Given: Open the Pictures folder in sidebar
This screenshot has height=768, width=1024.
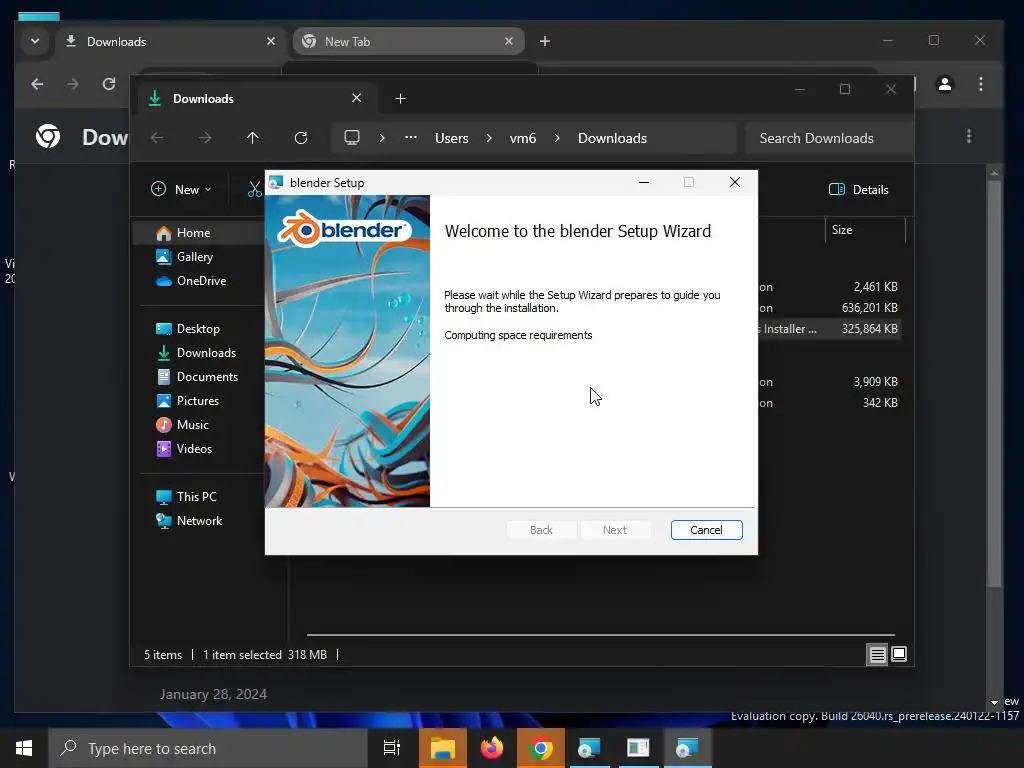Looking at the screenshot, I should [200, 400].
